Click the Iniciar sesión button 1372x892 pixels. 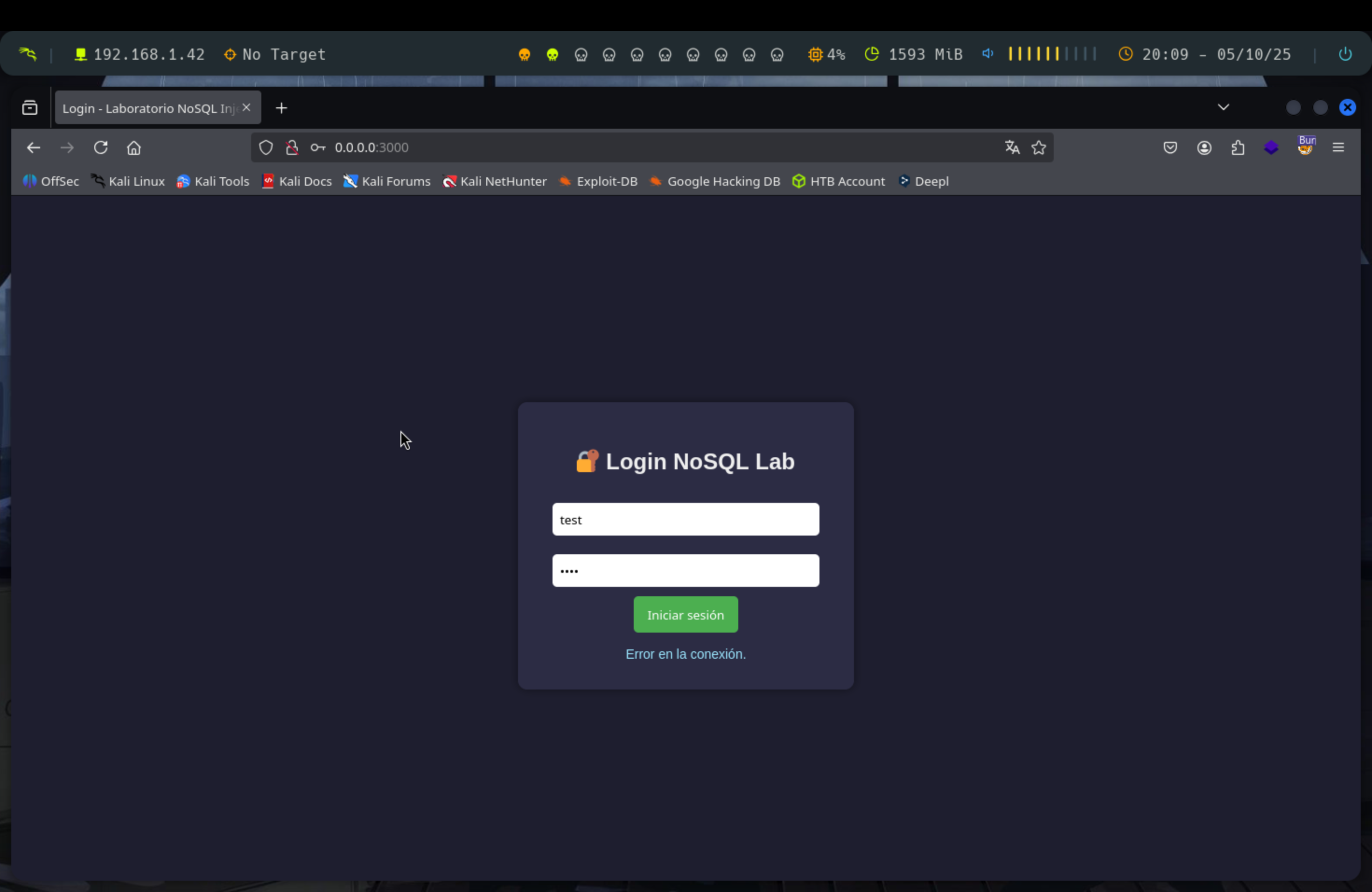click(x=686, y=614)
